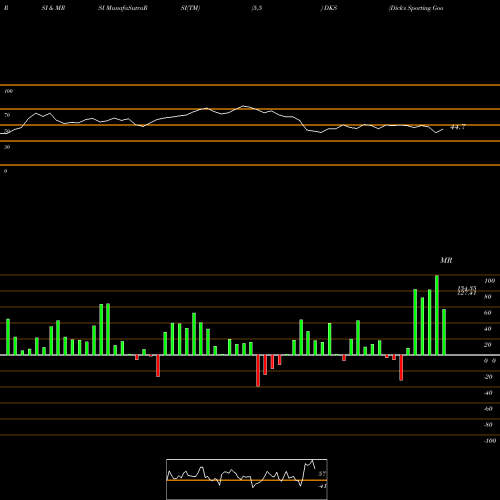Click the small thumbnail line chart at the bottom
This screenshot has width=500, height=500.
click(x=247, y=479)
